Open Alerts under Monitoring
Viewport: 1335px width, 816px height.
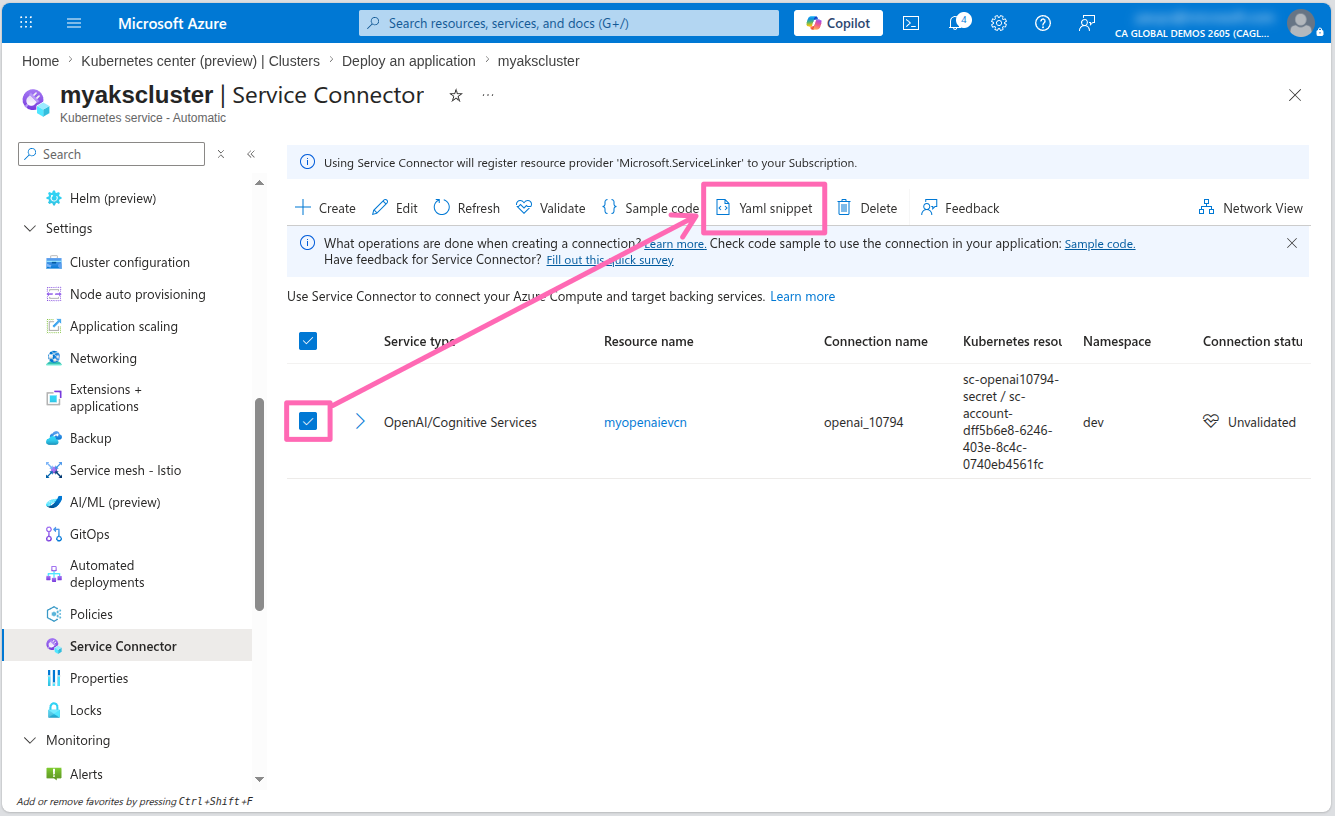(86, 774)
